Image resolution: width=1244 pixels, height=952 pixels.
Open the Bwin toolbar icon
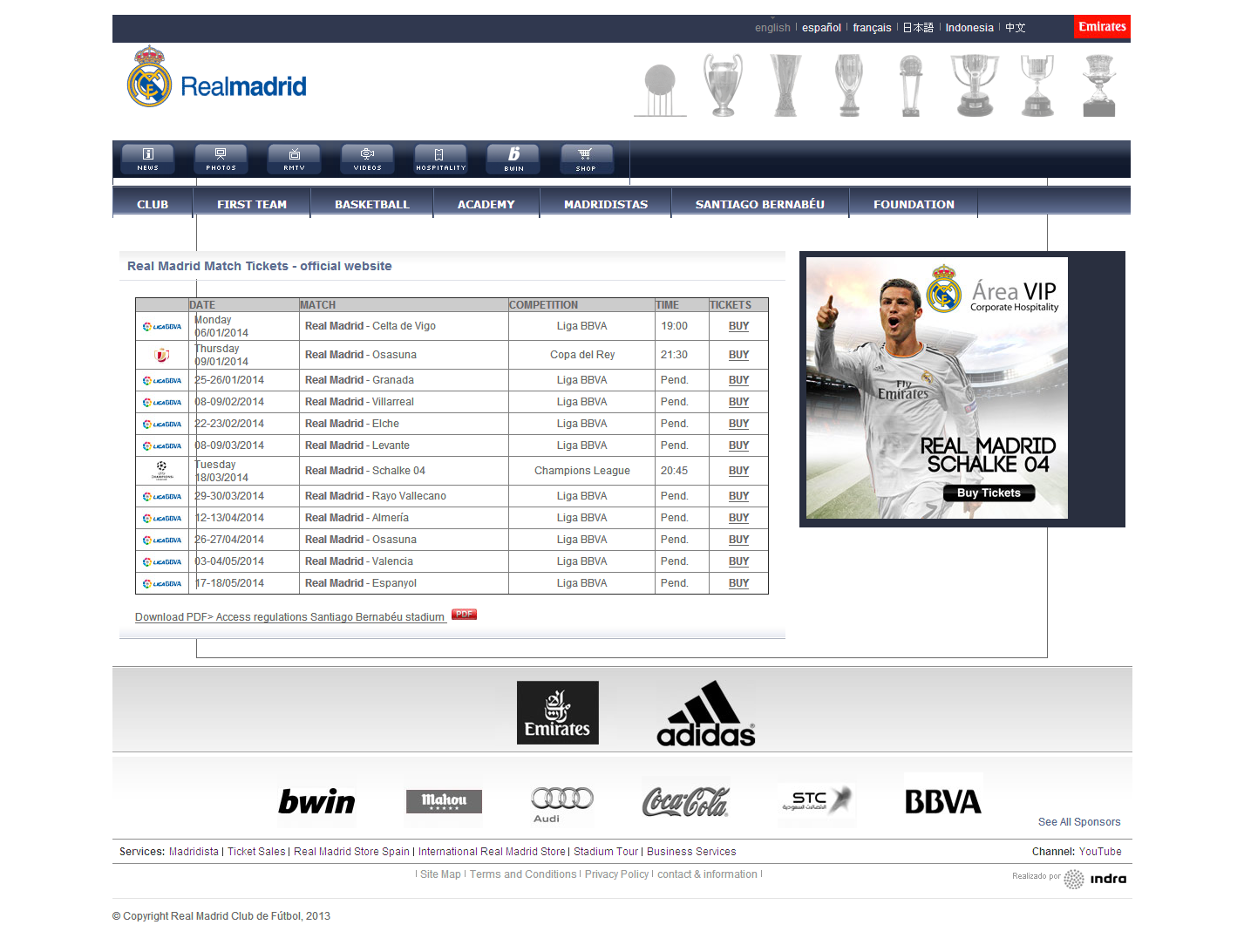(513, 159)
